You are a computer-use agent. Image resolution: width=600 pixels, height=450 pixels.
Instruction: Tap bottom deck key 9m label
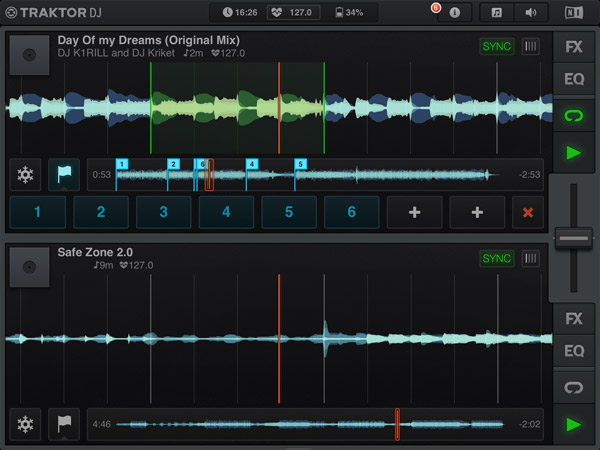pyautogui.click(x=104, y=265)
